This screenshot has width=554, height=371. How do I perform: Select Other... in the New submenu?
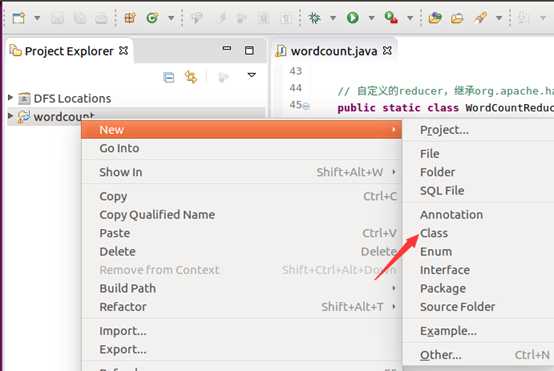point(479,355)
